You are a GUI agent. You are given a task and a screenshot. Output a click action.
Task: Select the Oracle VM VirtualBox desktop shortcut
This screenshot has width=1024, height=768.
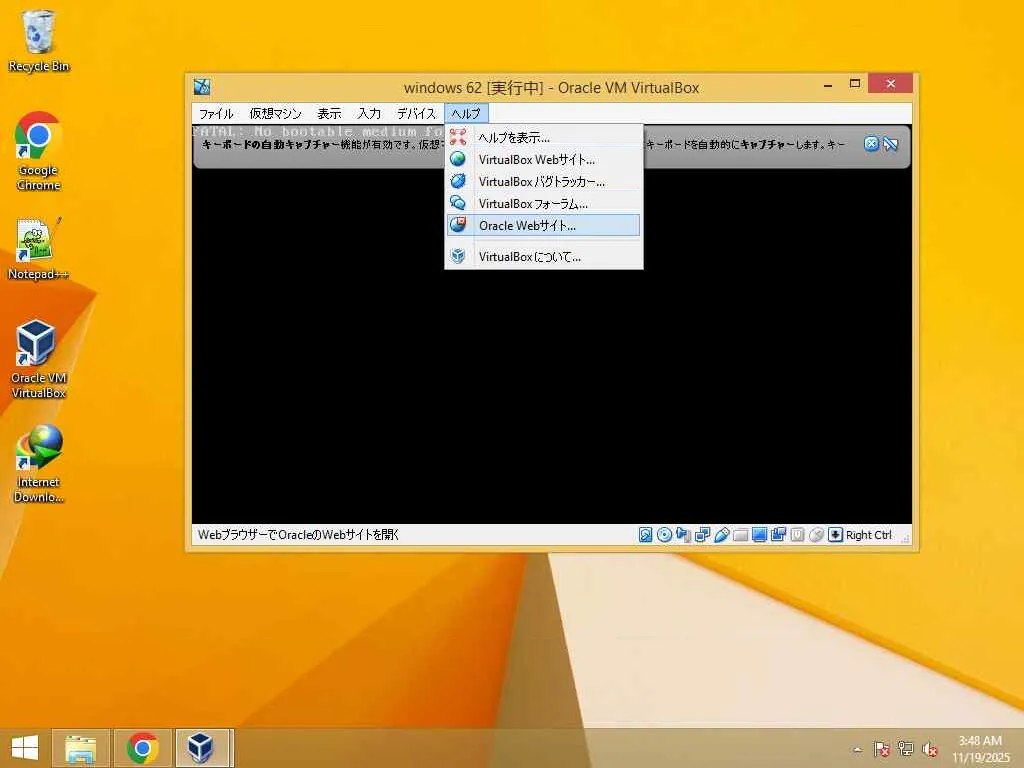(39, 359)
